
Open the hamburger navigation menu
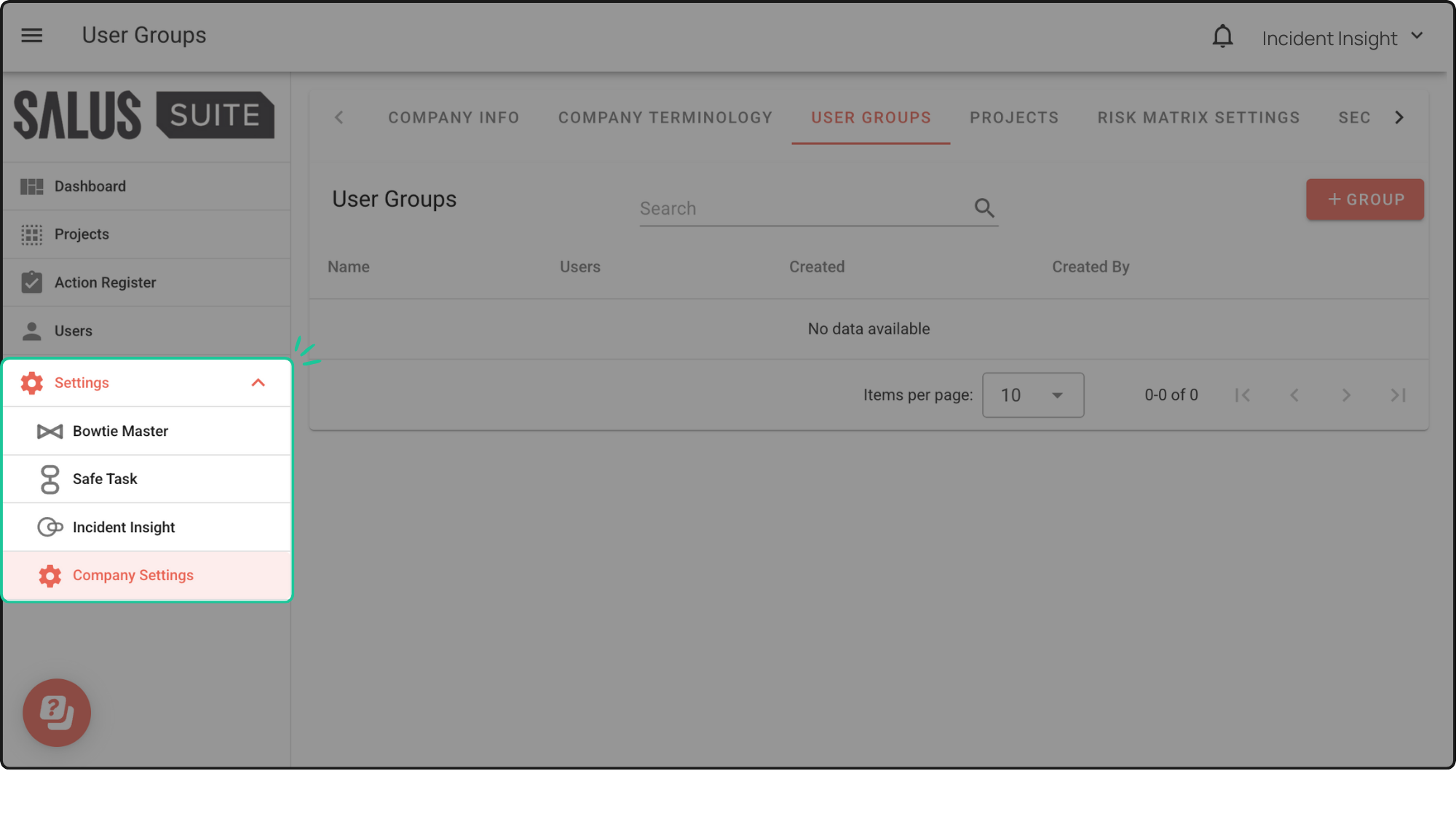[31, 35]
